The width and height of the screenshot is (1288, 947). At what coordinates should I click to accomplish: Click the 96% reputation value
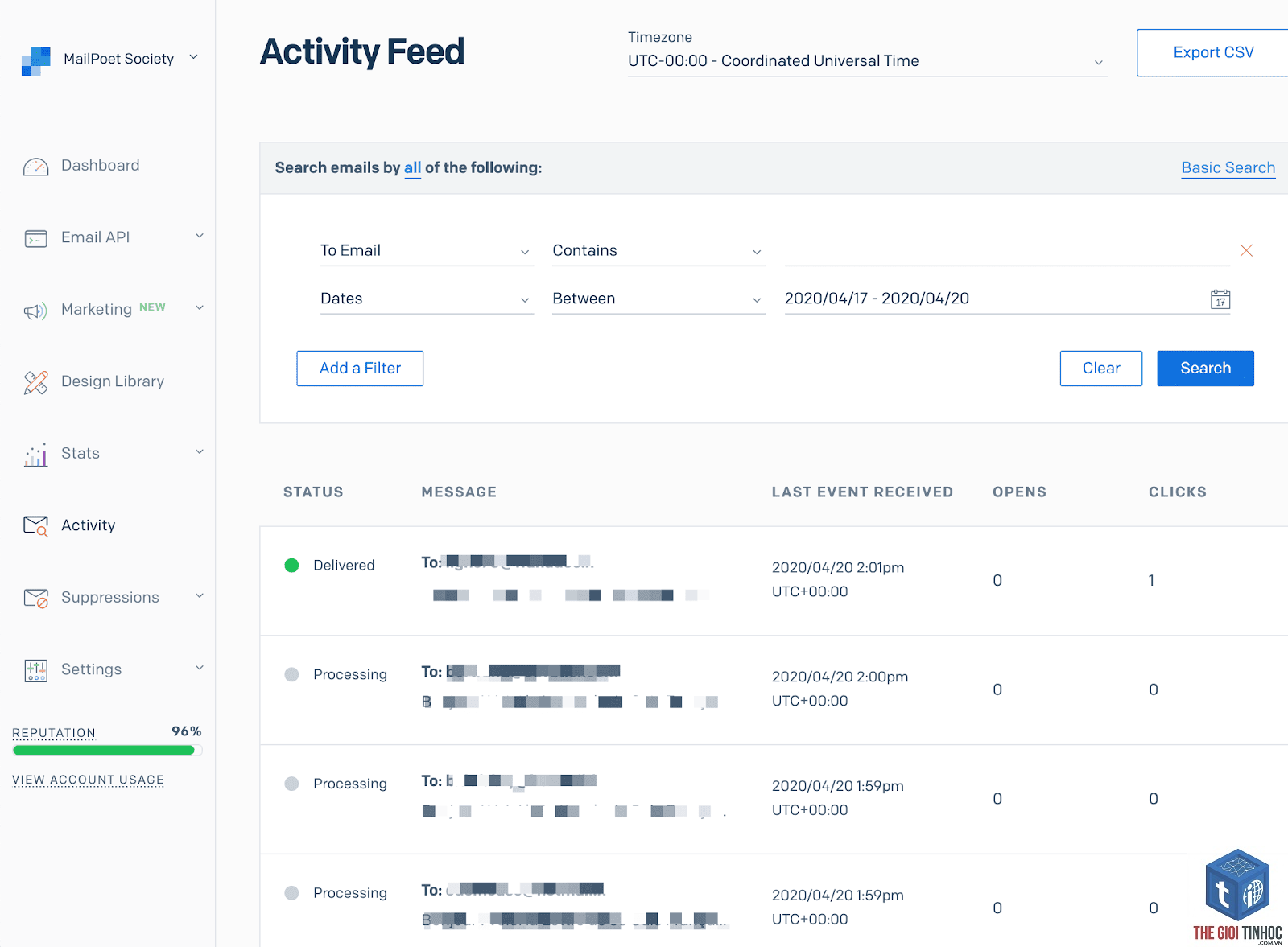click(x=186, y=731)
